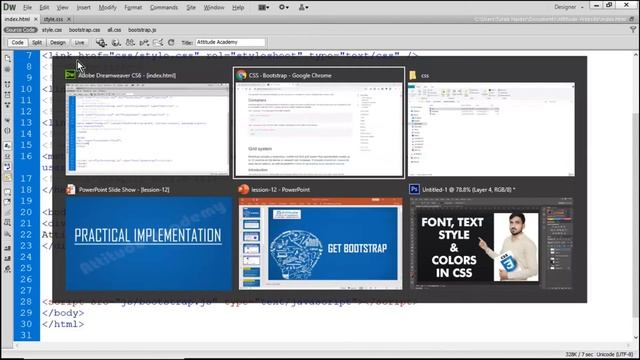The image size is (640, 360).
Task: Open the Designer workspace switcher dropdown
Action: [x=569, y=7]
